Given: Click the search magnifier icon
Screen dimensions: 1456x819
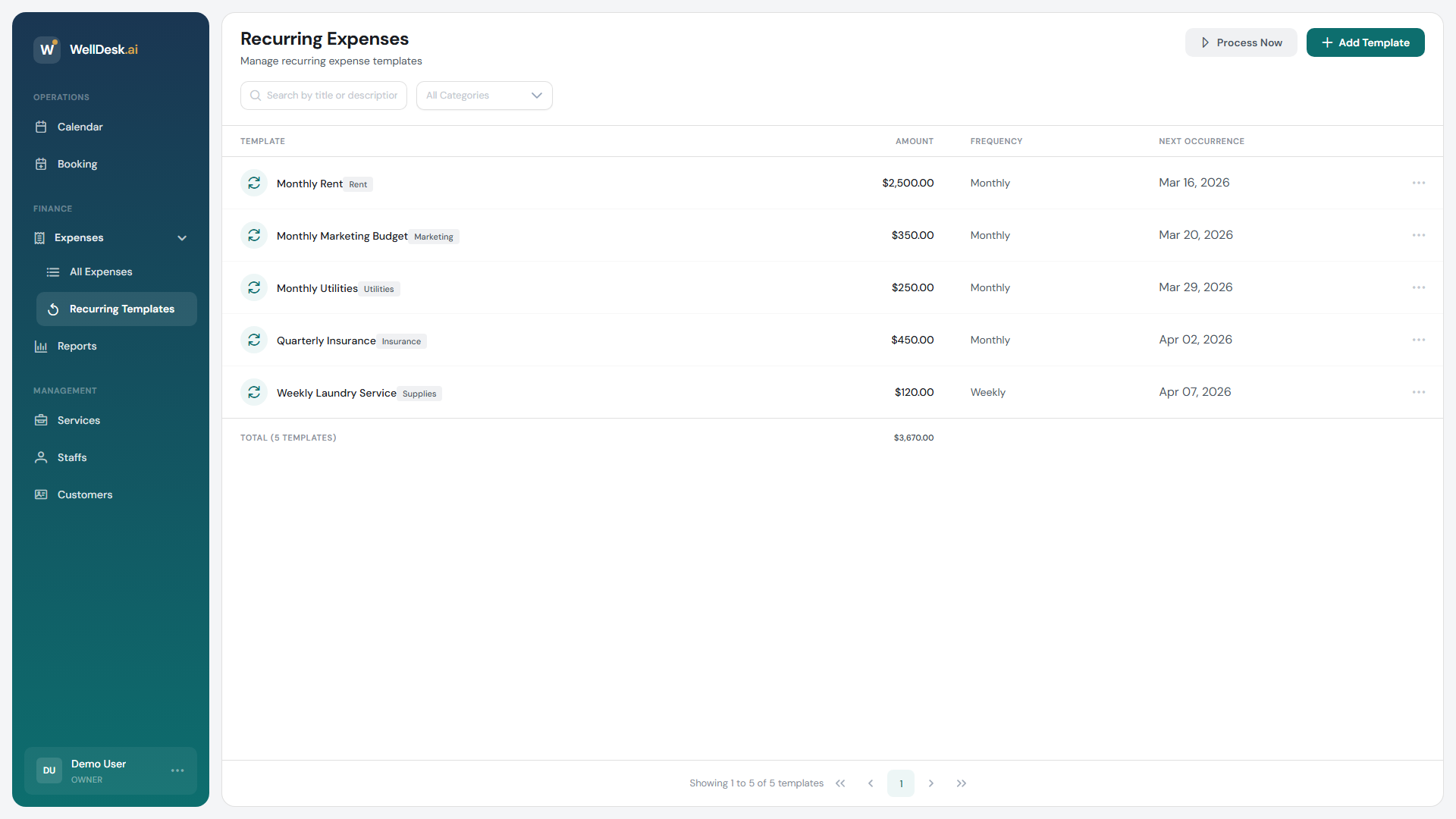Looking at the screenshot, I should [x=256, y=95].
